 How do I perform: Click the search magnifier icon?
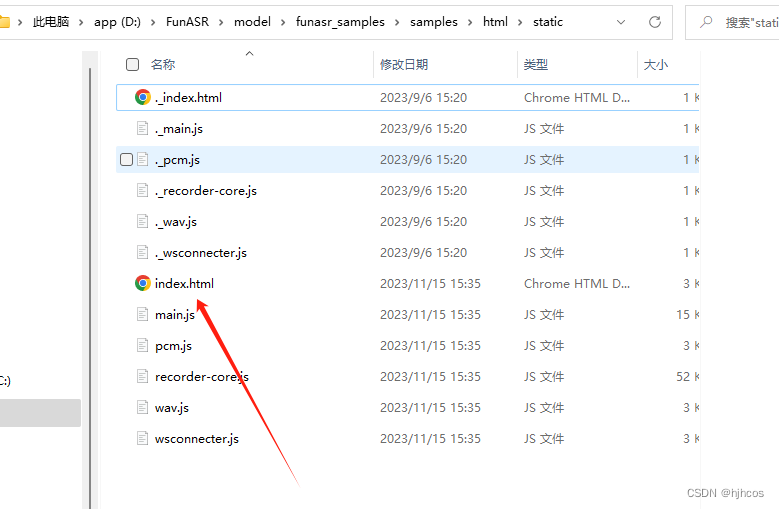click(x=706, y=22)
